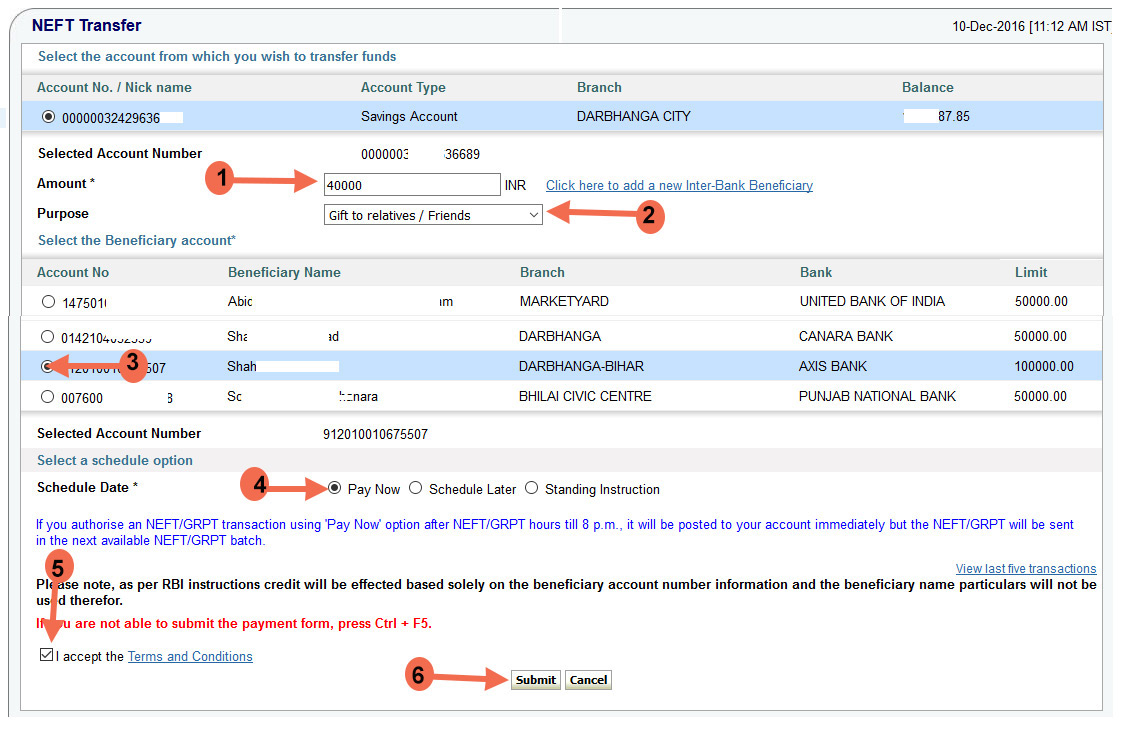Screen dimensions: 1122x734
Task: Select the Standing Instruction option
Action: tap(531, 488)
